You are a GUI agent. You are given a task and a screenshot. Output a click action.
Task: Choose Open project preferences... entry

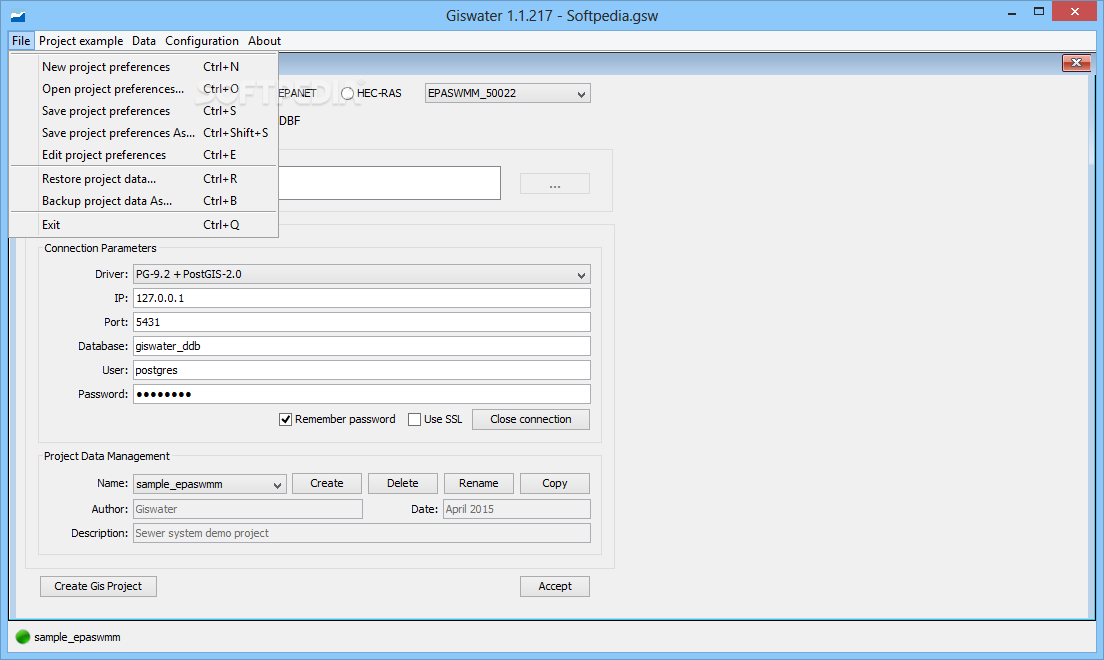click(x=144, y=89)
